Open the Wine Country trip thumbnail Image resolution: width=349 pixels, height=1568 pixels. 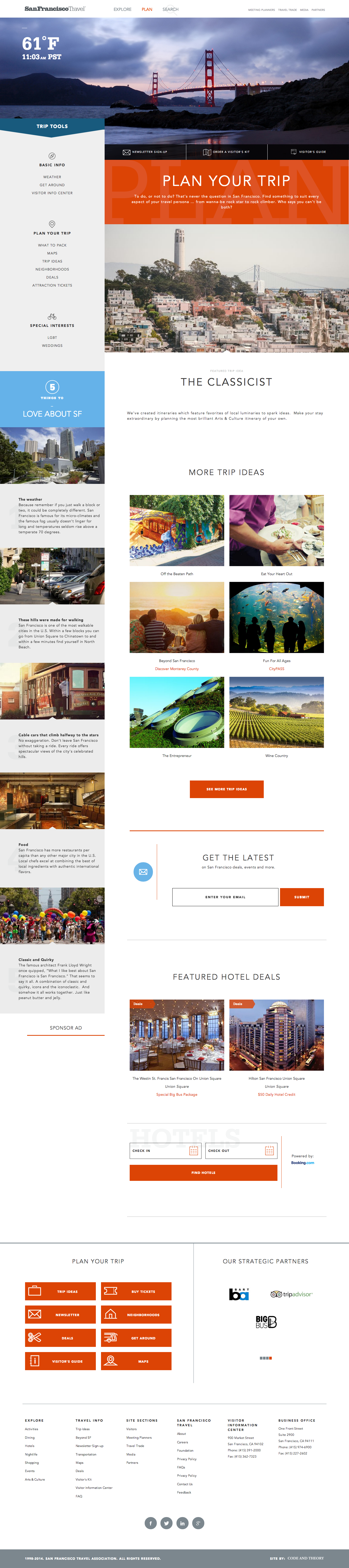coord(277,712)
